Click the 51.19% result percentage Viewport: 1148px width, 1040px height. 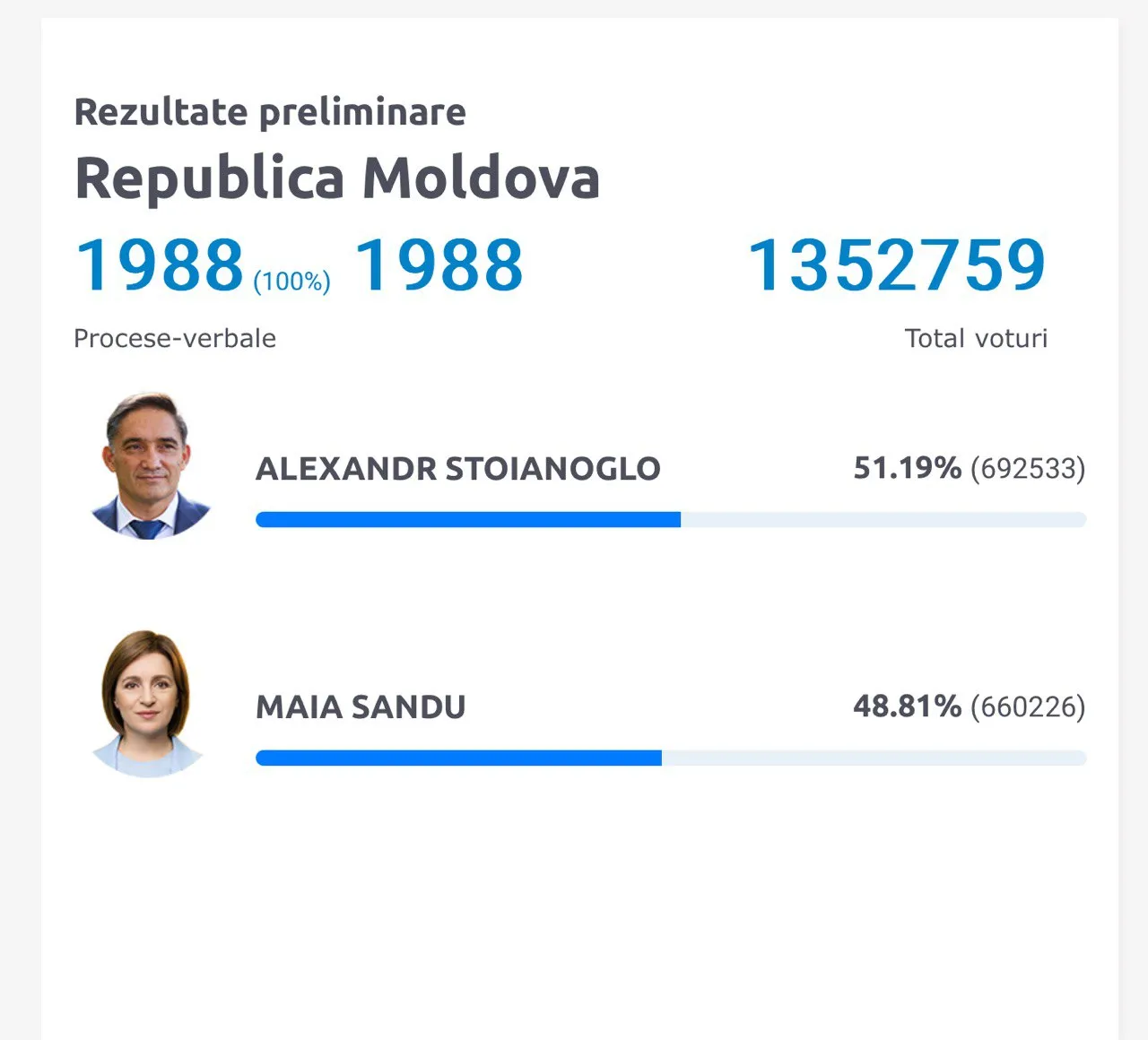click(907, 468)
